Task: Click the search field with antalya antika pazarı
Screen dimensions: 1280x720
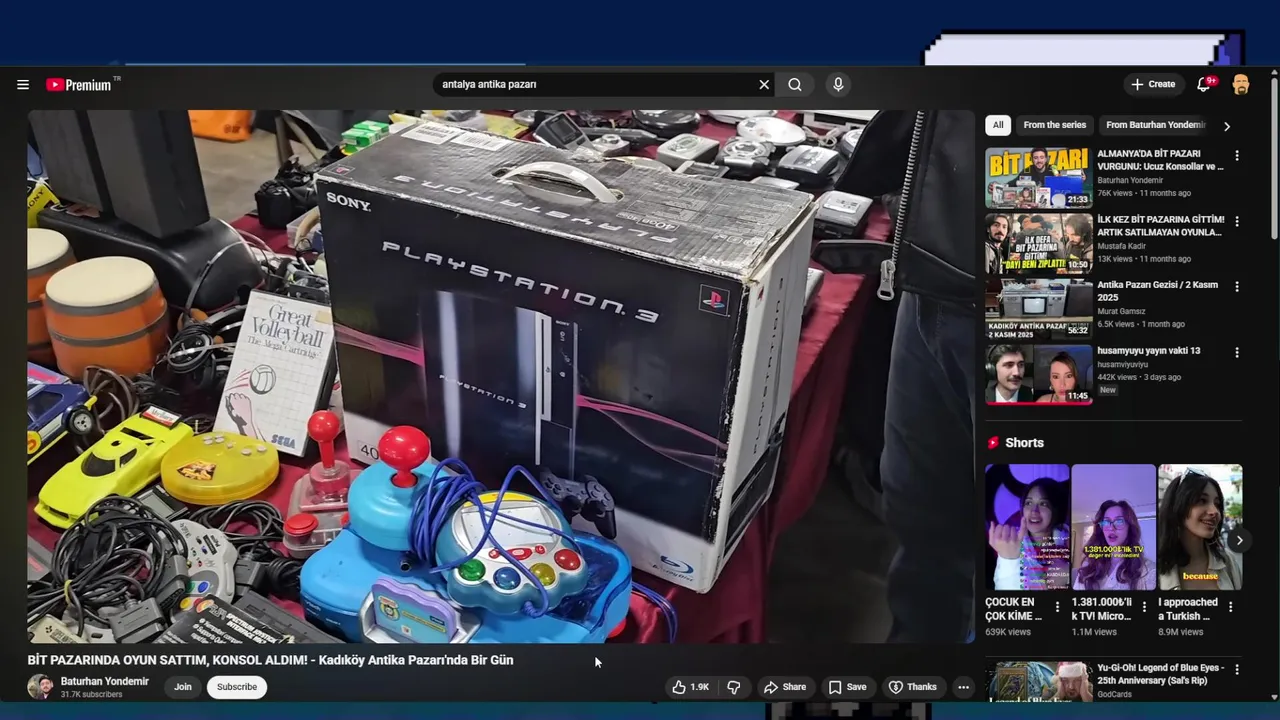Action: click(x=595, y=85)
